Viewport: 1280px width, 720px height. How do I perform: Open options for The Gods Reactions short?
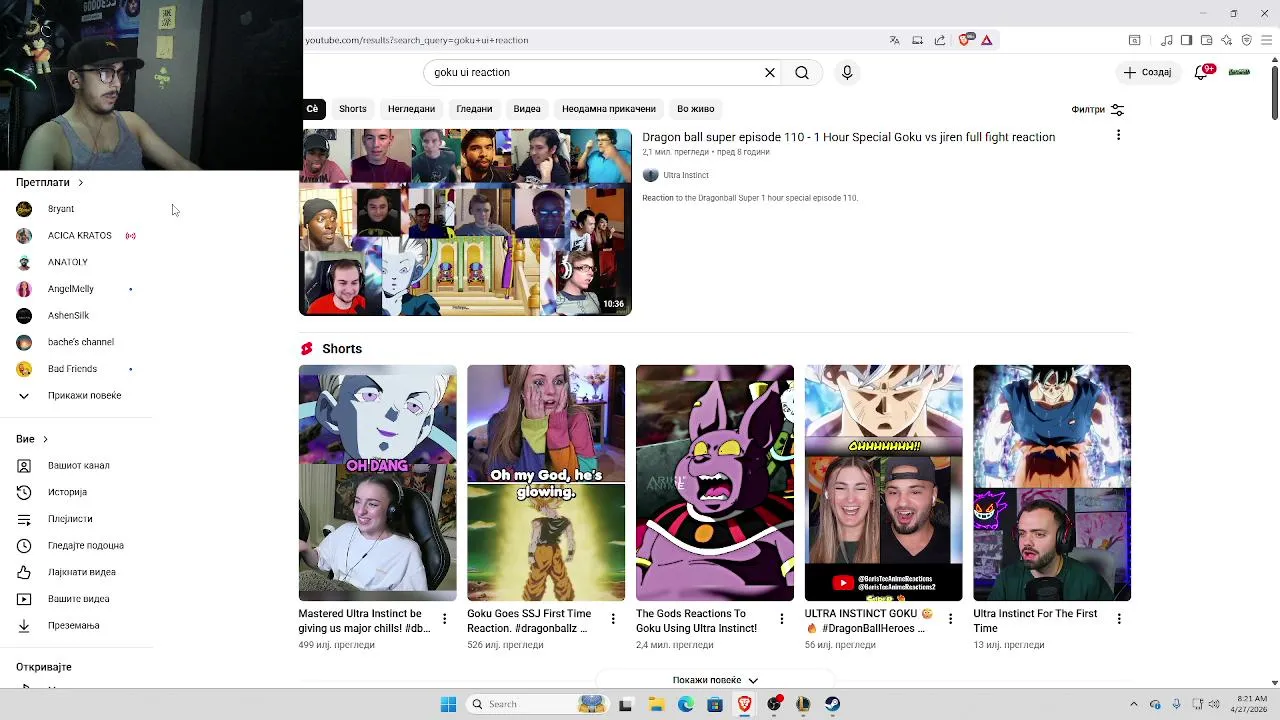point(782,619)
